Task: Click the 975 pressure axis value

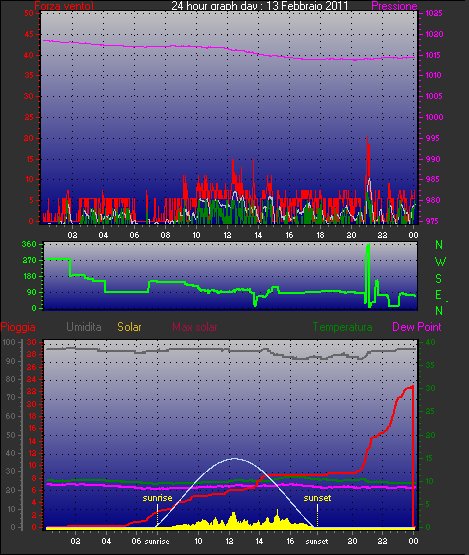Action: pyautogui.click(x=432, y=221)
